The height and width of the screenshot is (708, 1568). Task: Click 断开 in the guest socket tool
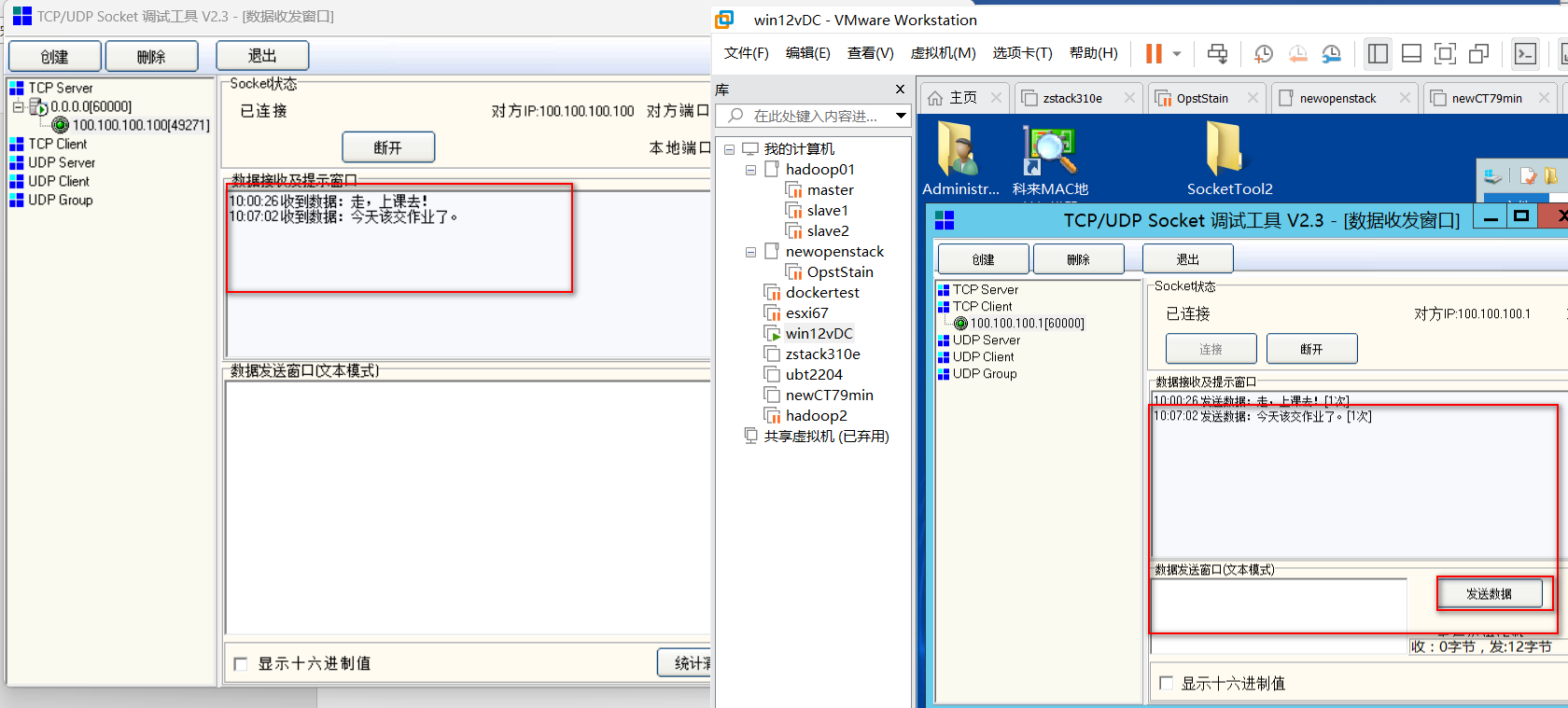tap(1311, 349)
